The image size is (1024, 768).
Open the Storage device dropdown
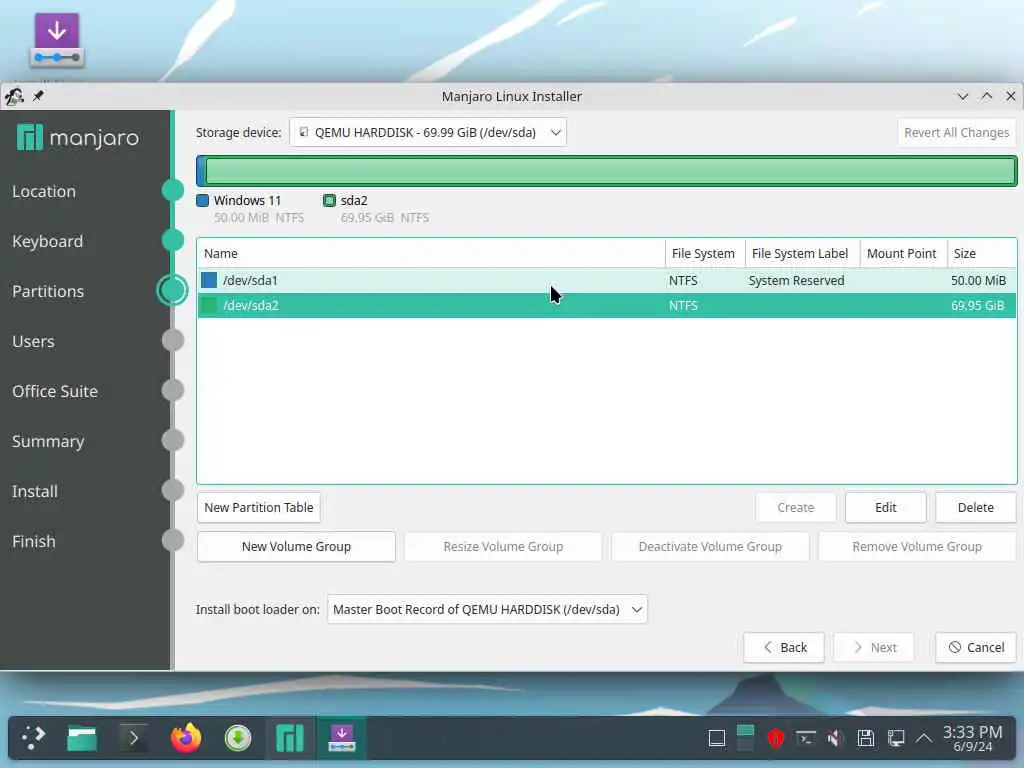pos(428,133)
